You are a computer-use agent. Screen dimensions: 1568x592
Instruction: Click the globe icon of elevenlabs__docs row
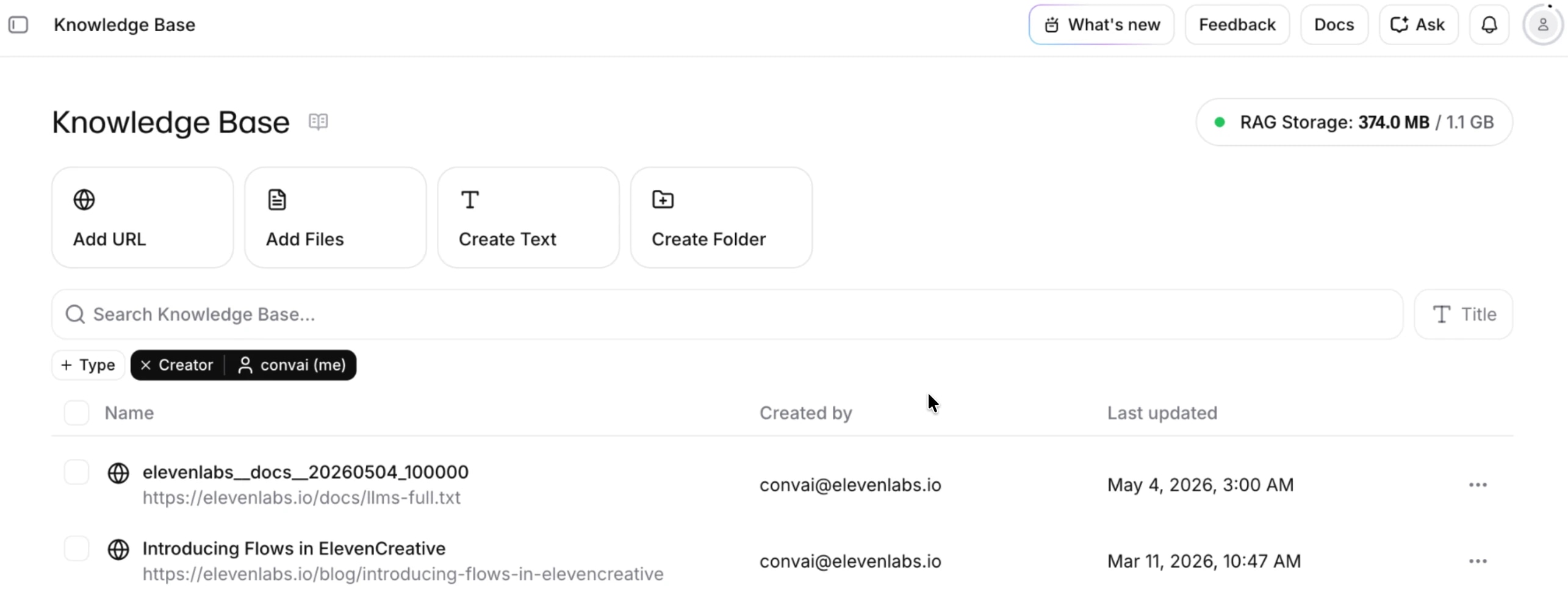click(x=118, y=473)
